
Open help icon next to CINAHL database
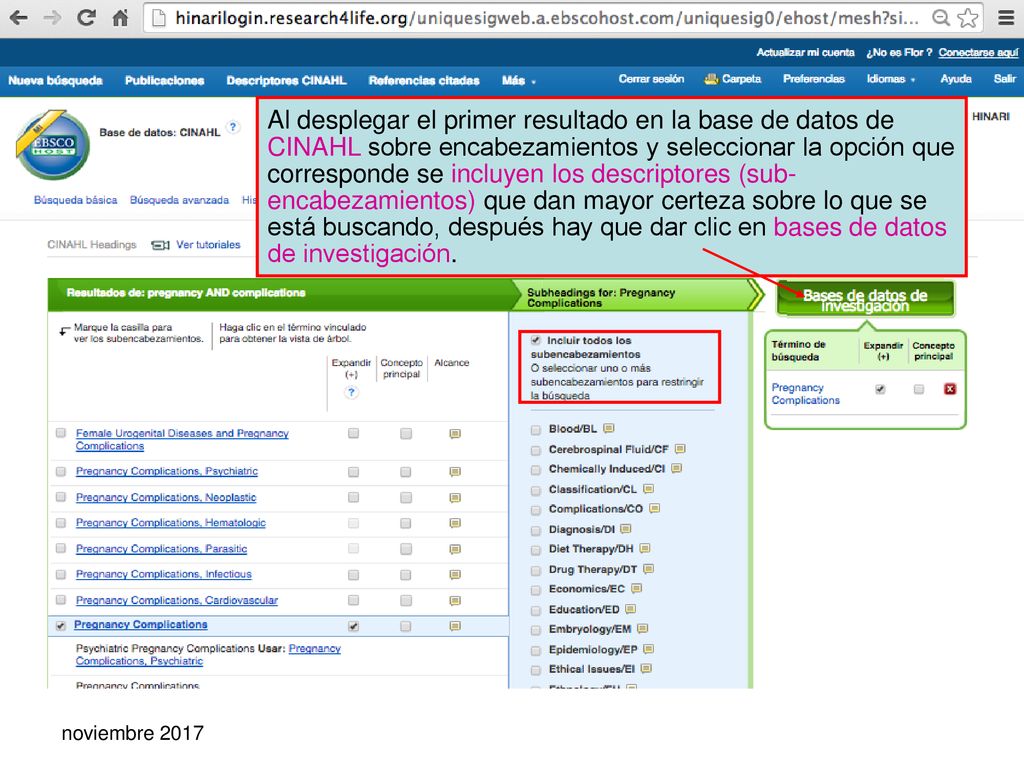[233, 127]
